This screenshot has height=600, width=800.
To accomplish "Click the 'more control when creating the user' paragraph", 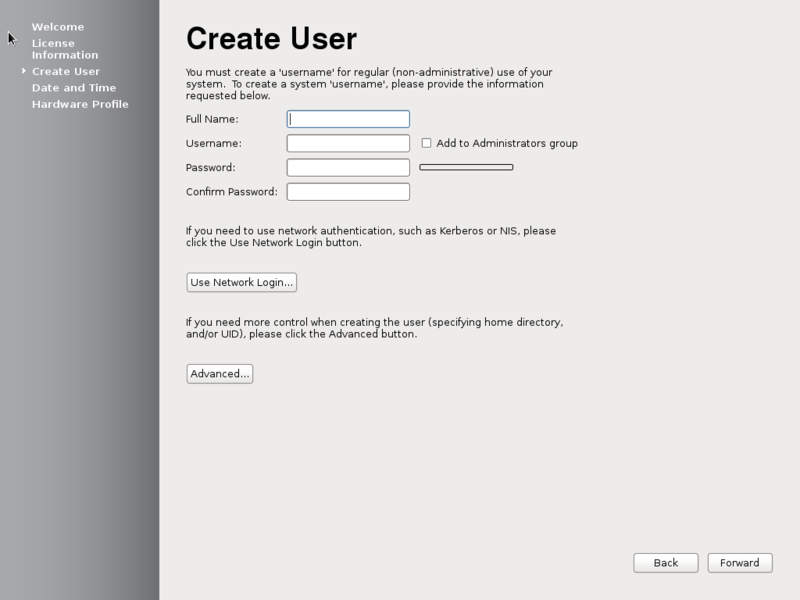I will (374, 328).
